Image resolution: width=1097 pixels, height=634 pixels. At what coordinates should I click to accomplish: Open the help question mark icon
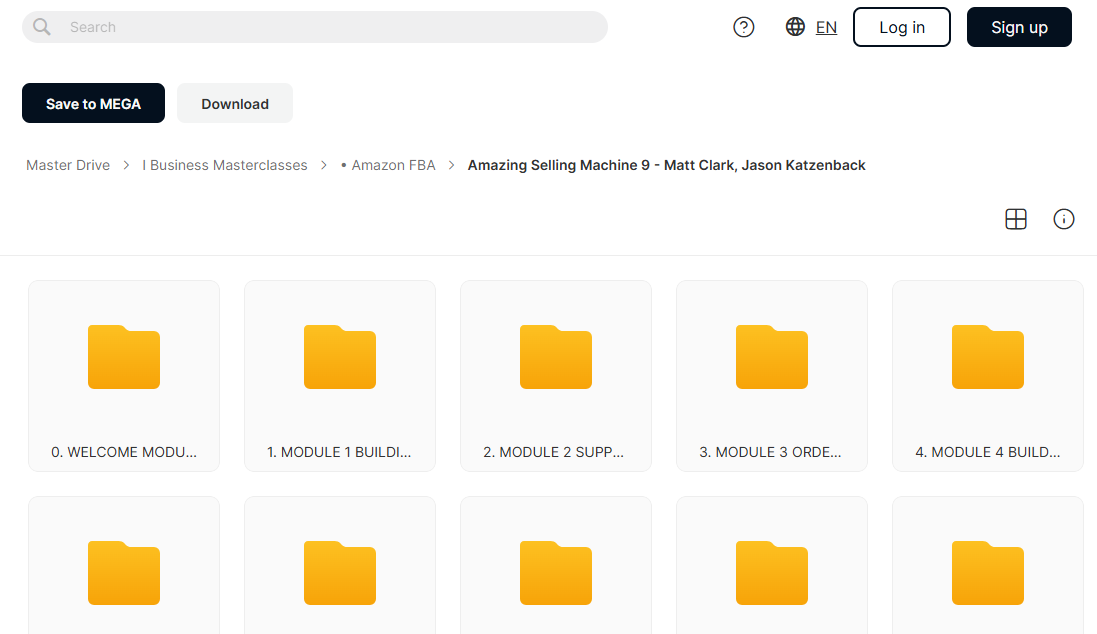744,27
